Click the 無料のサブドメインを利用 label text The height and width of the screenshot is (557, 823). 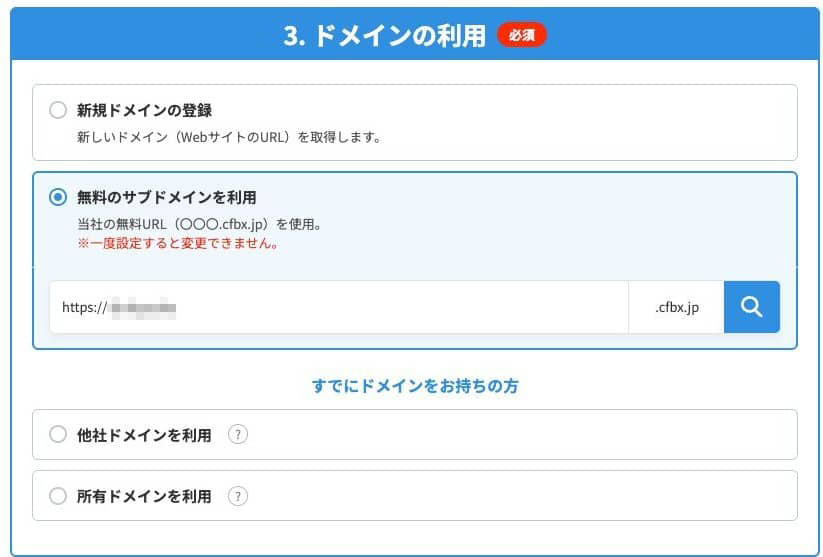pos(166,197)
